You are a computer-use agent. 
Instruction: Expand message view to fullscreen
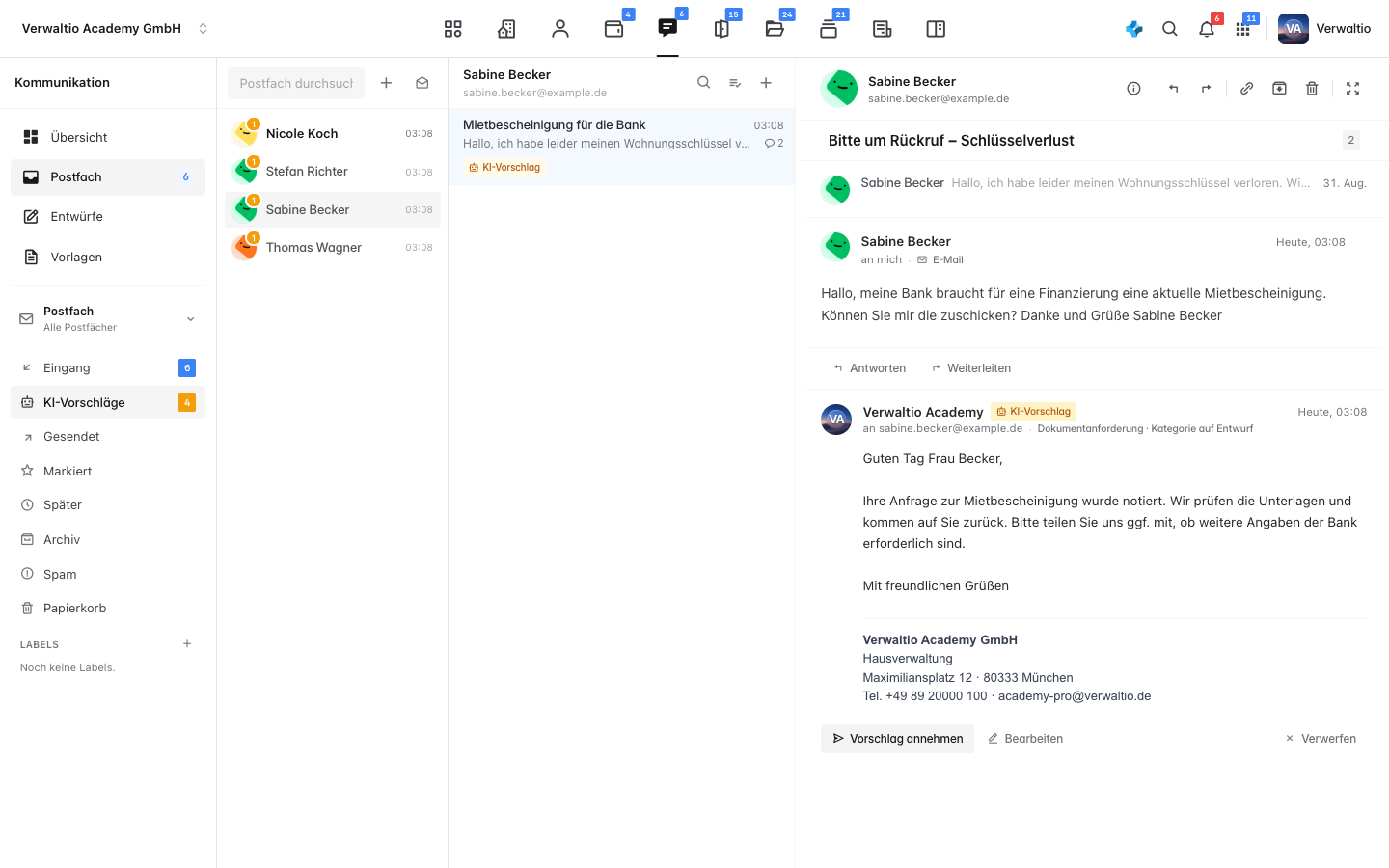(1352, 89)
